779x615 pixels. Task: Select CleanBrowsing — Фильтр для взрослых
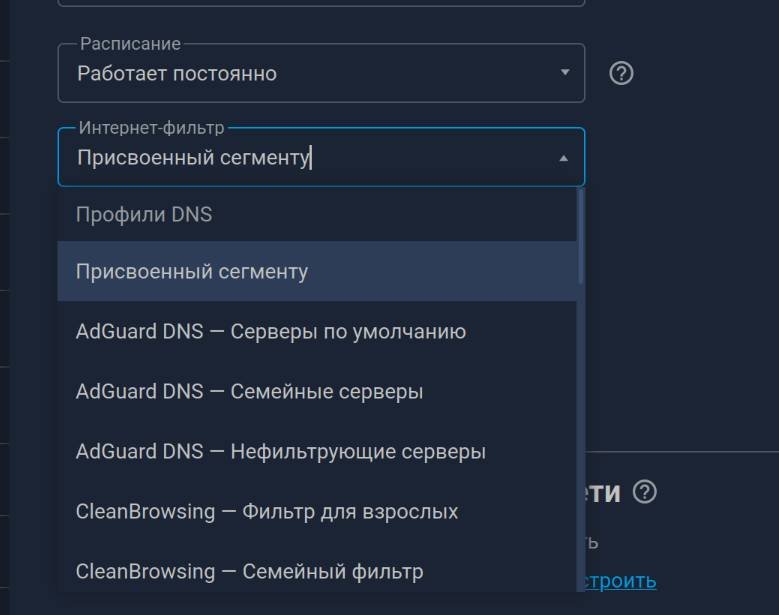(317, 512)
